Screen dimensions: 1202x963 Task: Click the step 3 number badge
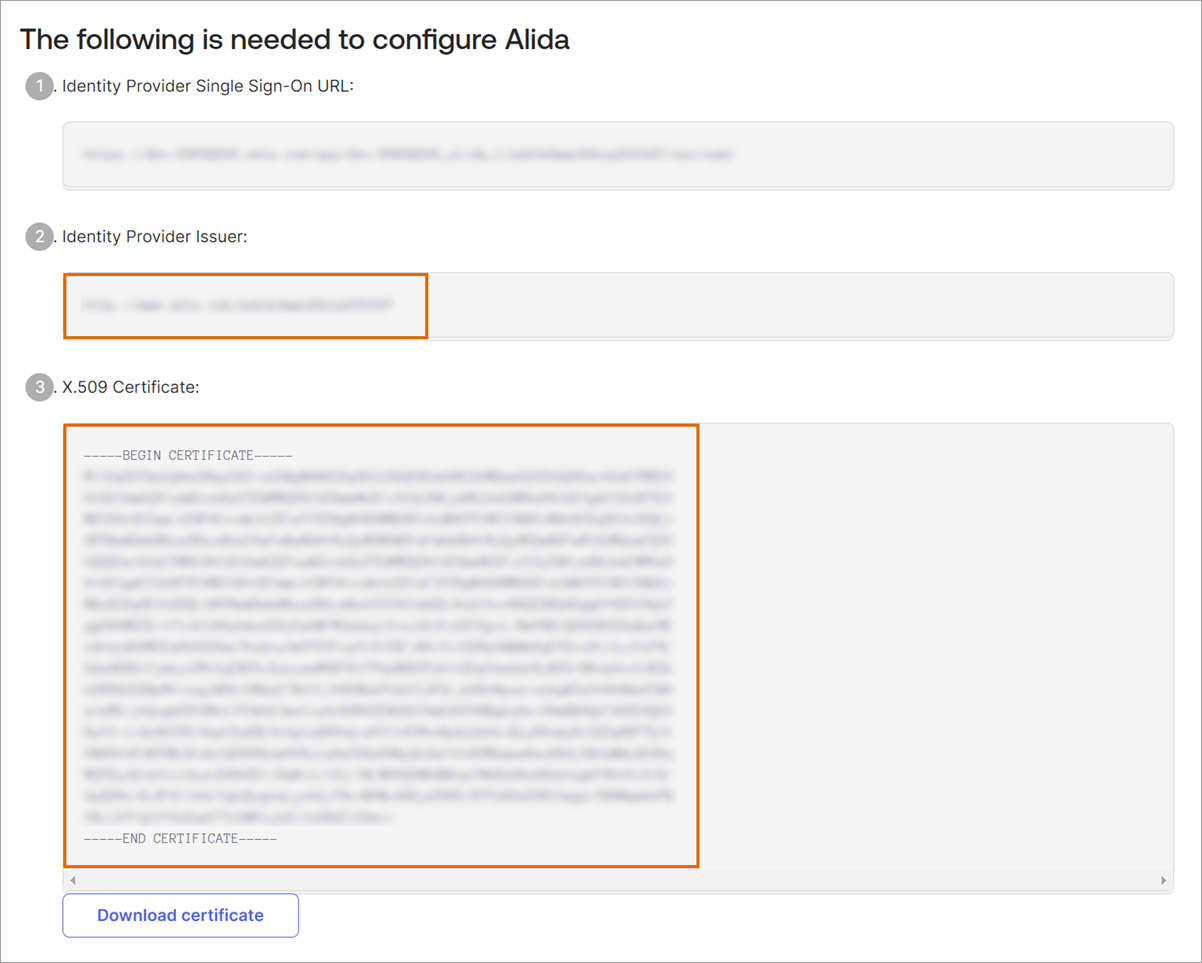[x=39, y=387]
